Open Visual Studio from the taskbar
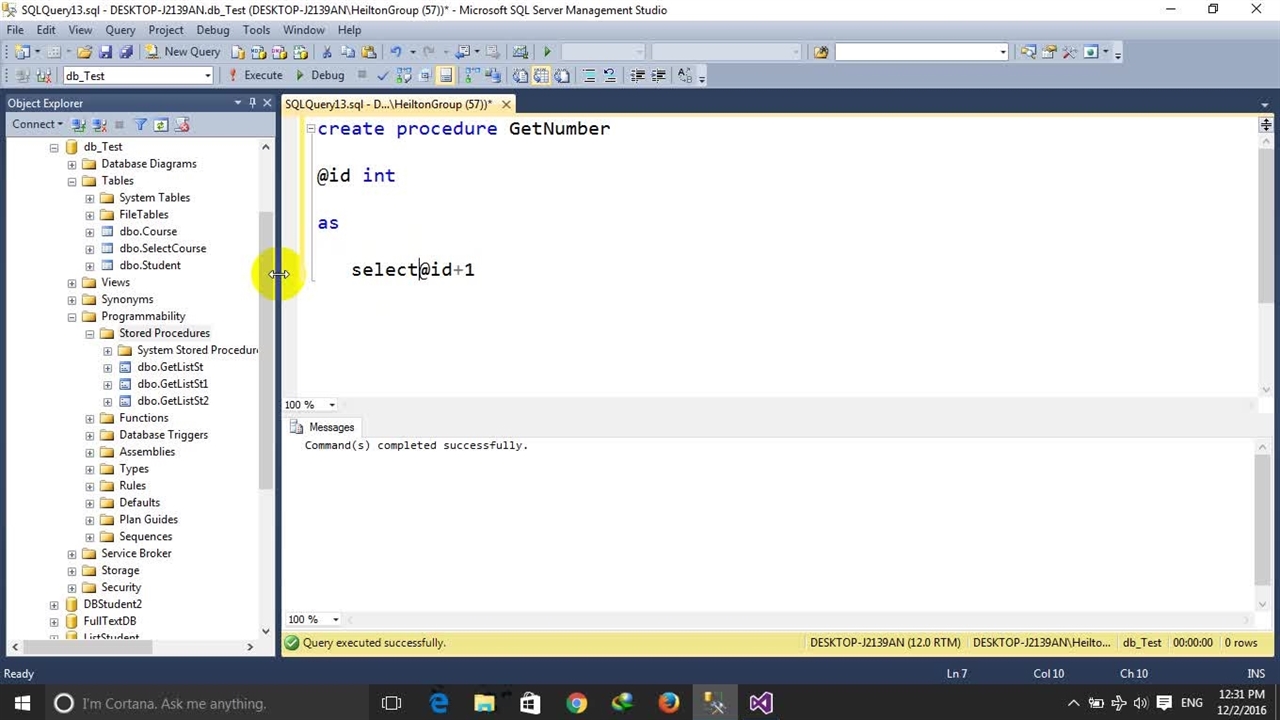1280x720 pixels. [761, 703]
